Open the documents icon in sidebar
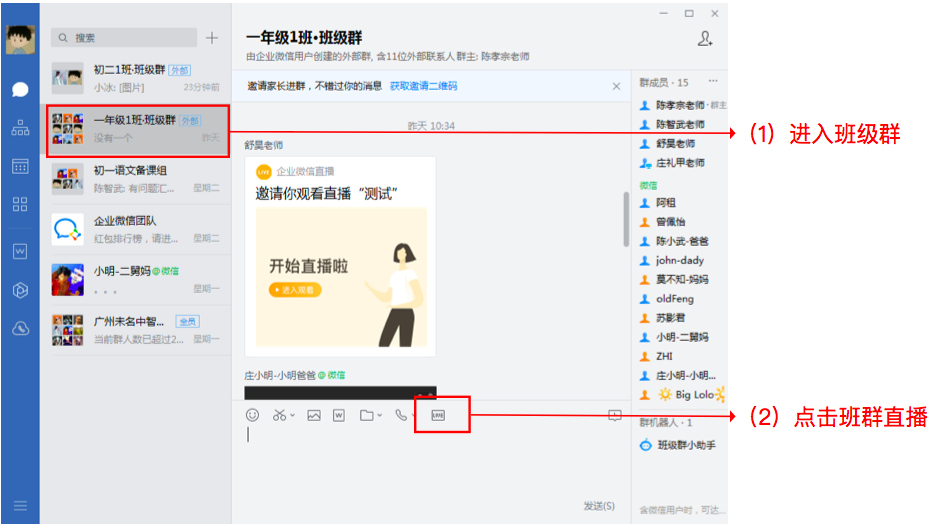 pyautogui.click(x=20, y=251)
